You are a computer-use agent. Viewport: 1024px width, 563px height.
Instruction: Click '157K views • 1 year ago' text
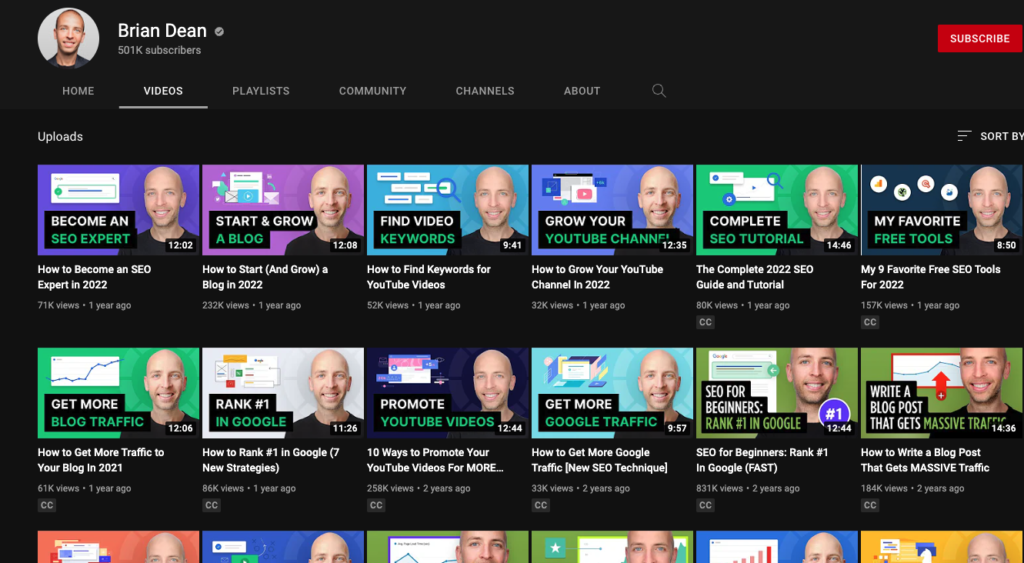coord(910,305)
